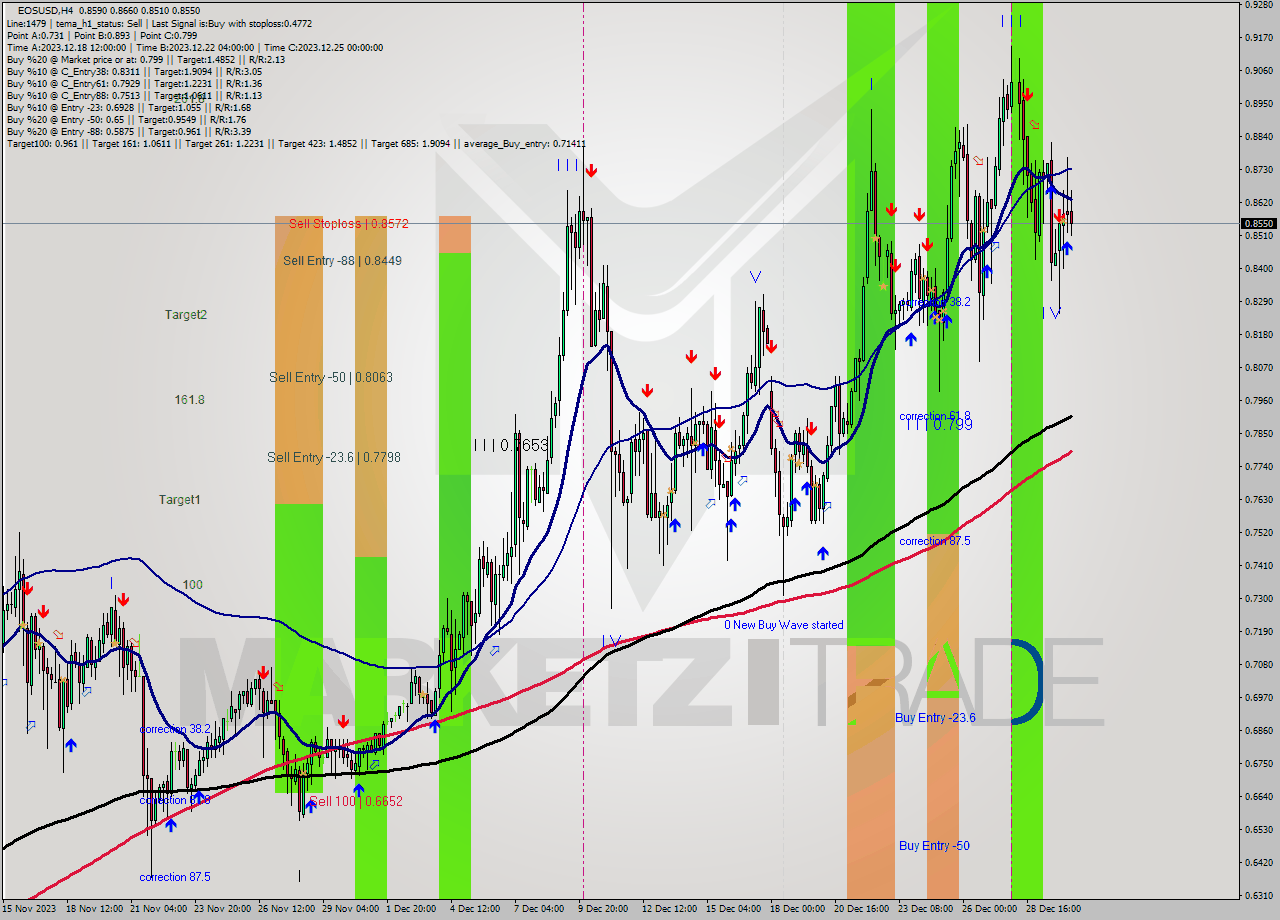The image size is (1280, 920).
Task: Select the 'Sell Entry -88 | 0.8449' label
Action: click(x=342, y=261)
